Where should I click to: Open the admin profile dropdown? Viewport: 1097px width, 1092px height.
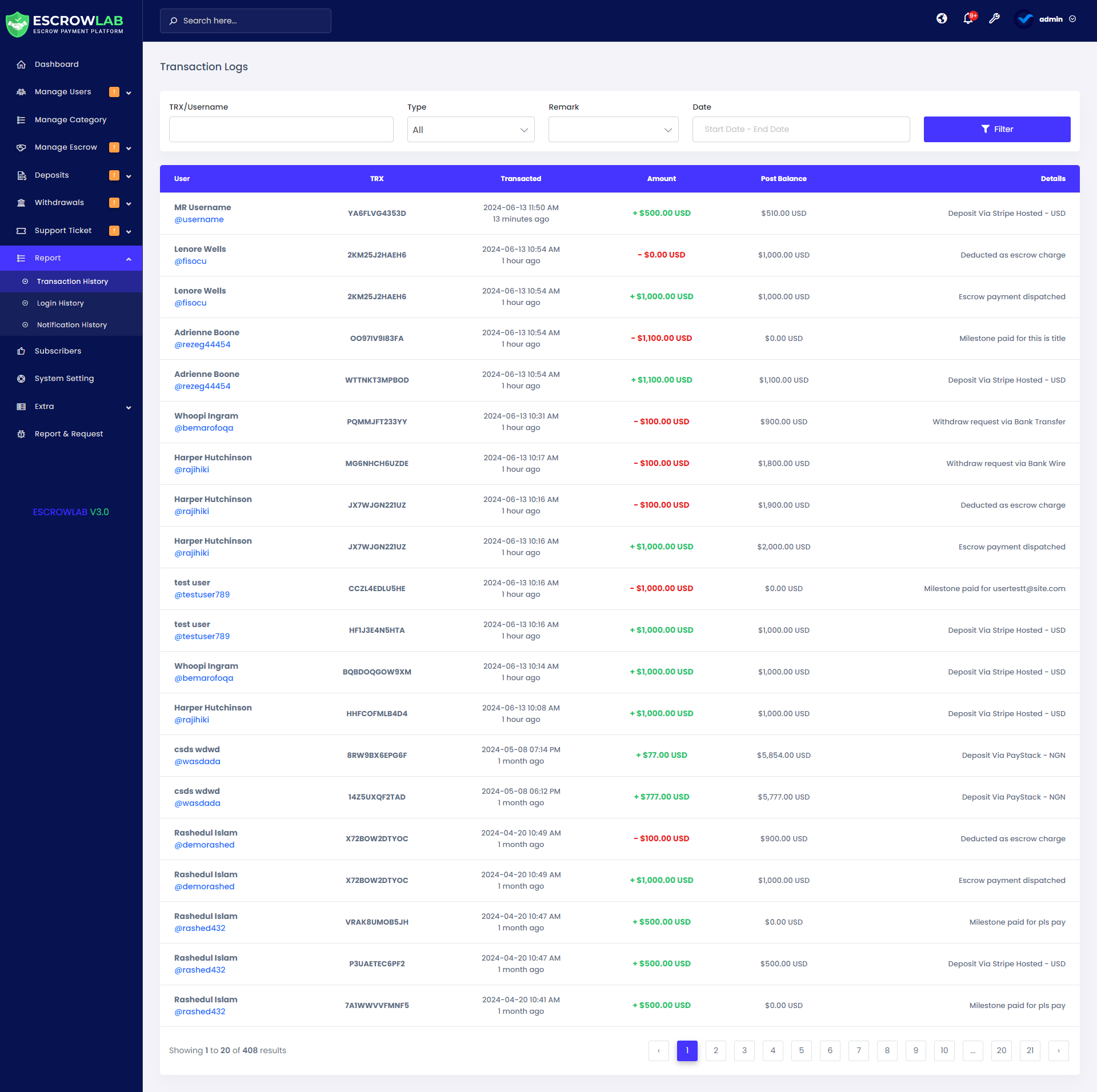click(1050, 19)
